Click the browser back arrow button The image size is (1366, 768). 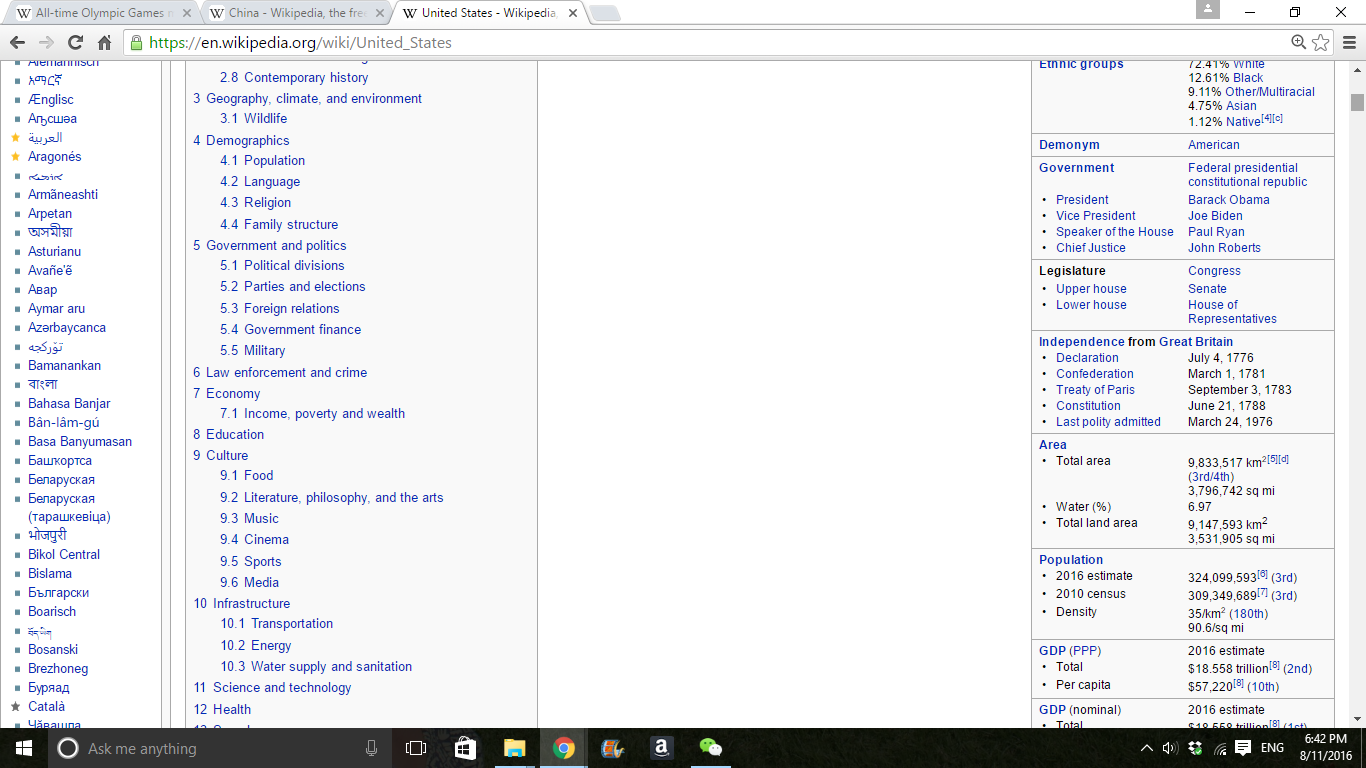pos(17,43)
